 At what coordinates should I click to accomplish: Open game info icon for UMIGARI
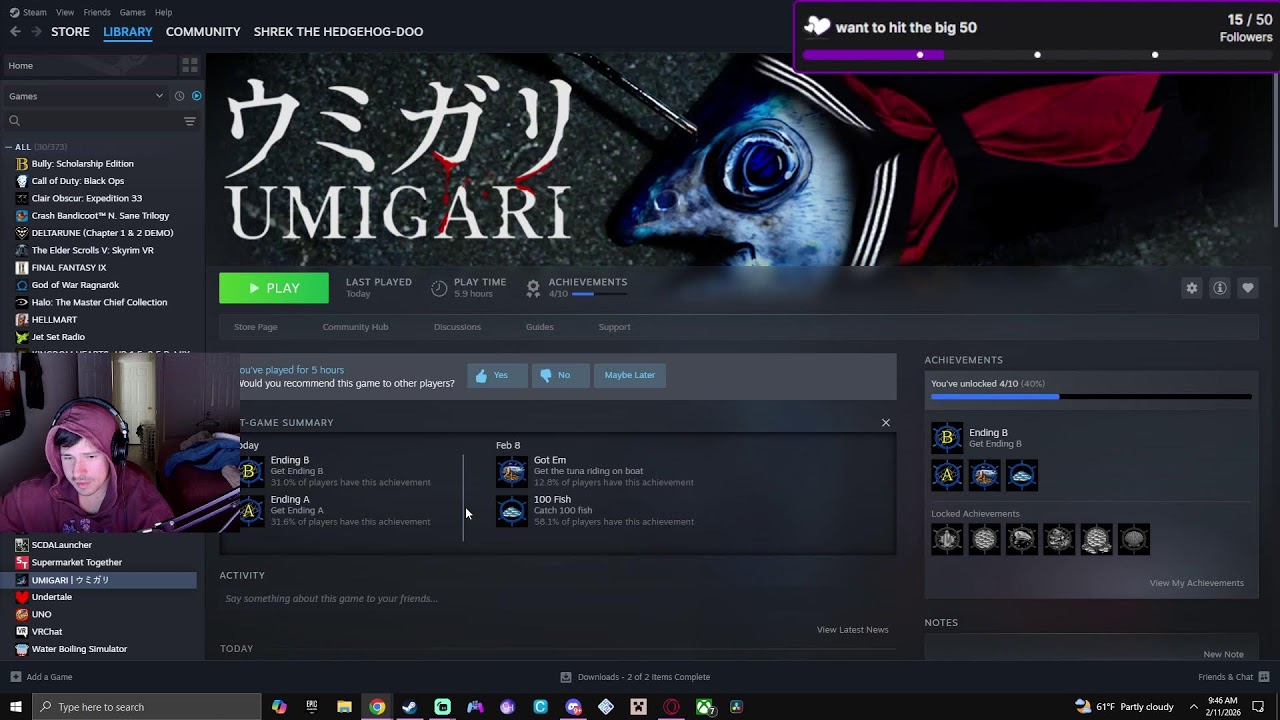1220,288
